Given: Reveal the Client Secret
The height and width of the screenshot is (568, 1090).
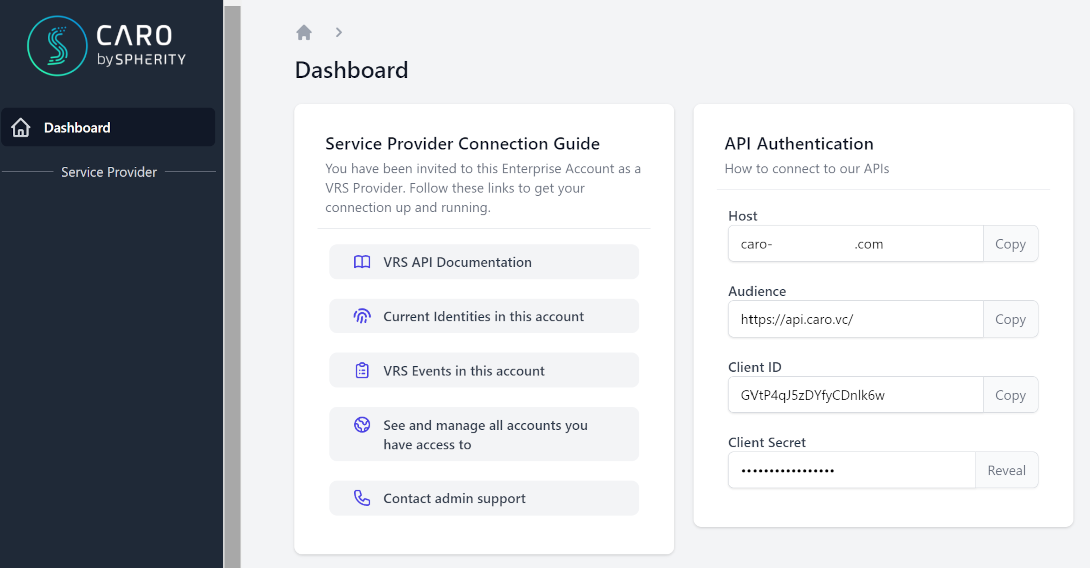Looking at the screenshot, I should [1007, 471].
